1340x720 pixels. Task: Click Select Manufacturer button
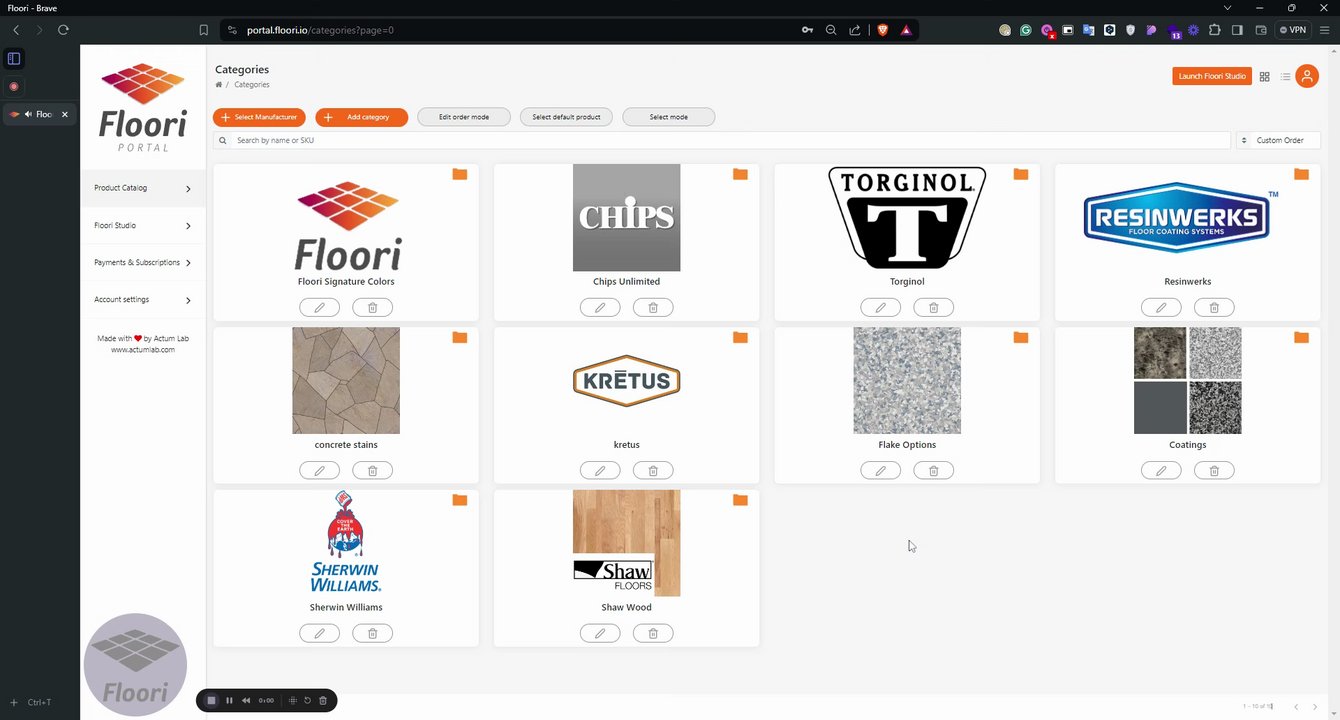coord(259,117)
